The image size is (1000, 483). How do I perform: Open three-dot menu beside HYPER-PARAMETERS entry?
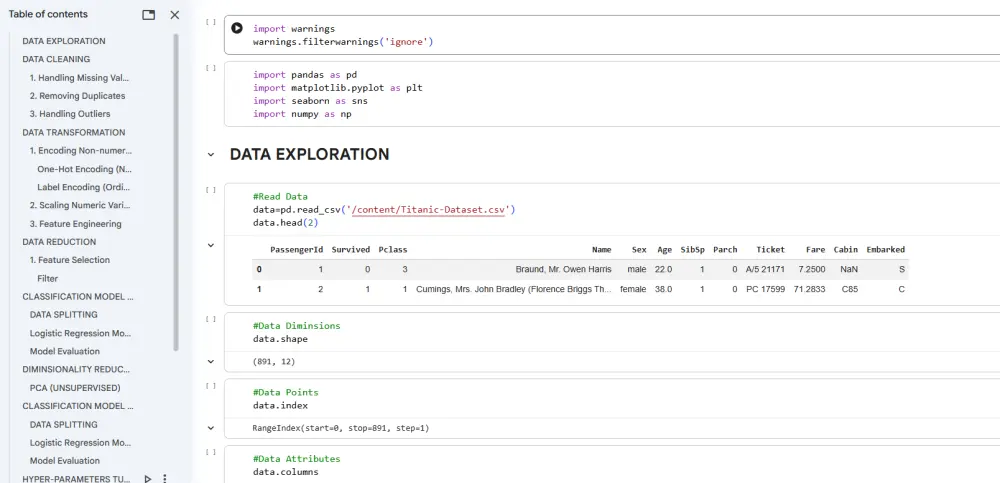click(x=165, y=479)
